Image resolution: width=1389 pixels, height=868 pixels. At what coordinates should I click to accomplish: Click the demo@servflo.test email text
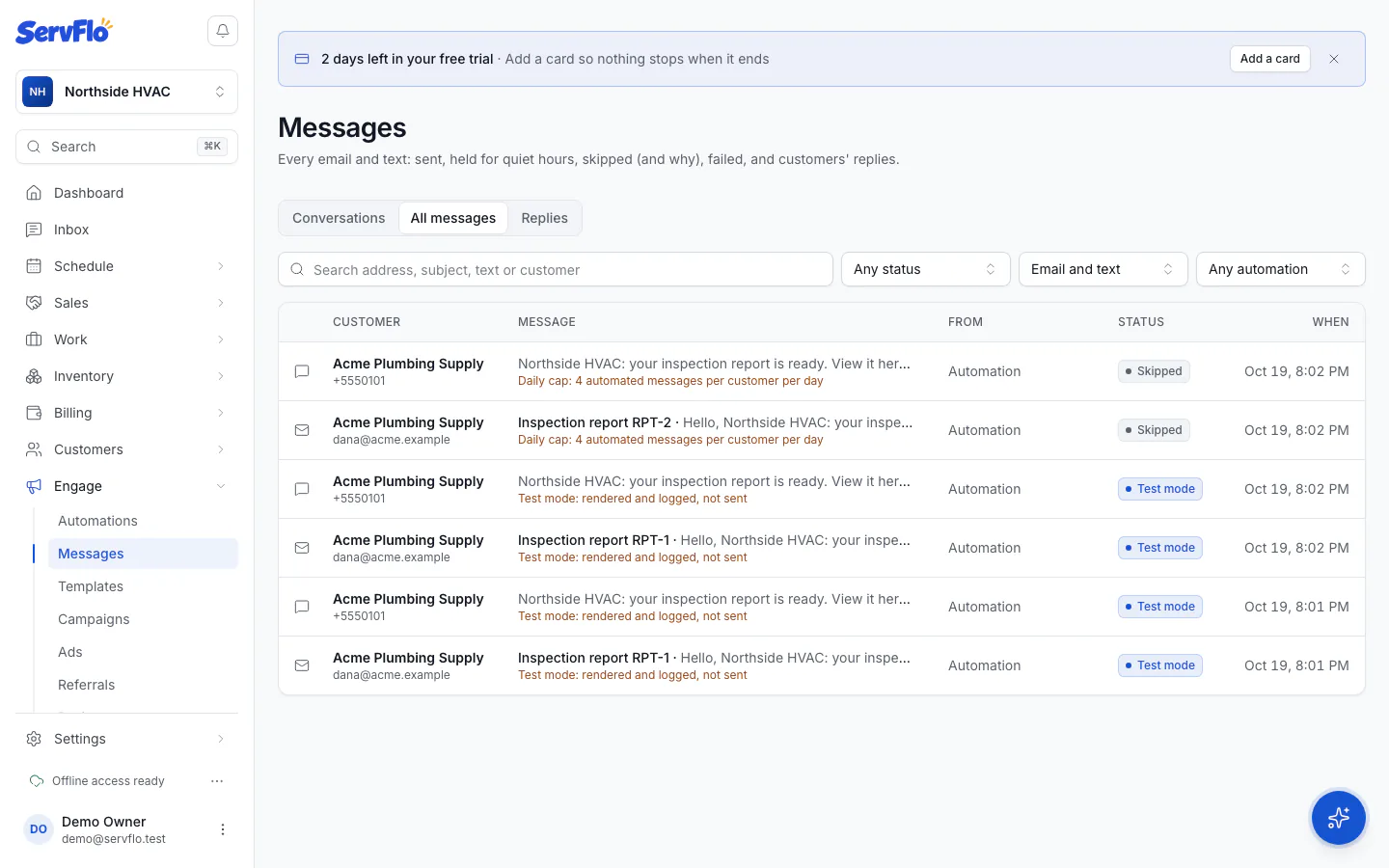(114, 839)
